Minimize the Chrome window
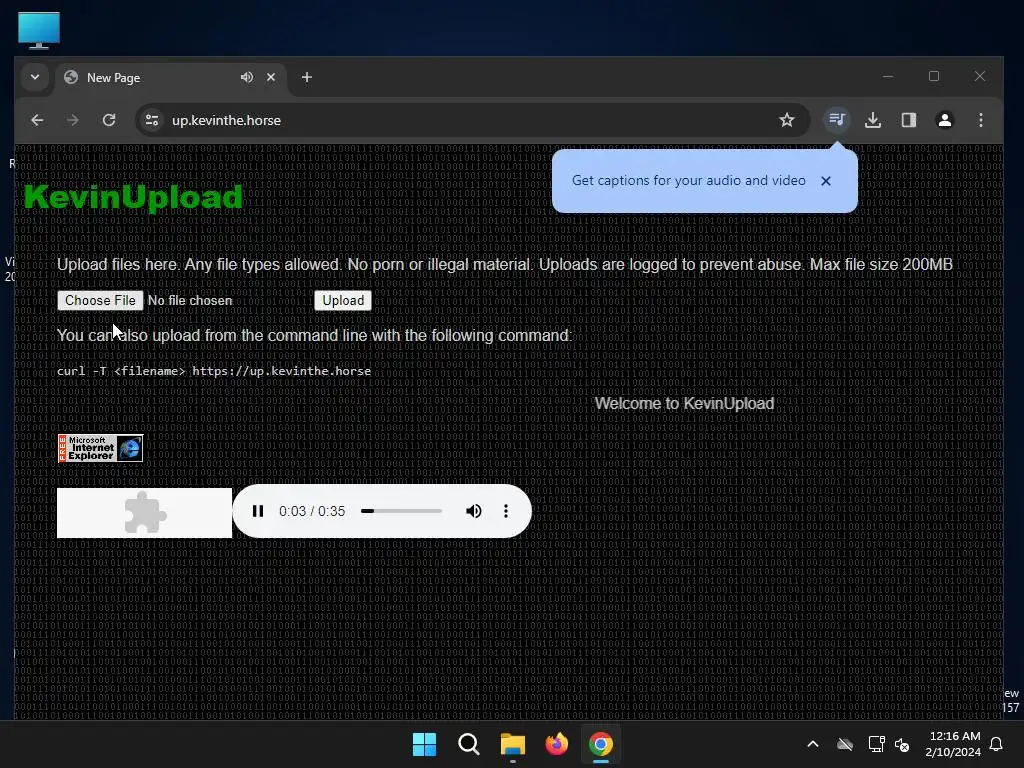 point(888,76)
